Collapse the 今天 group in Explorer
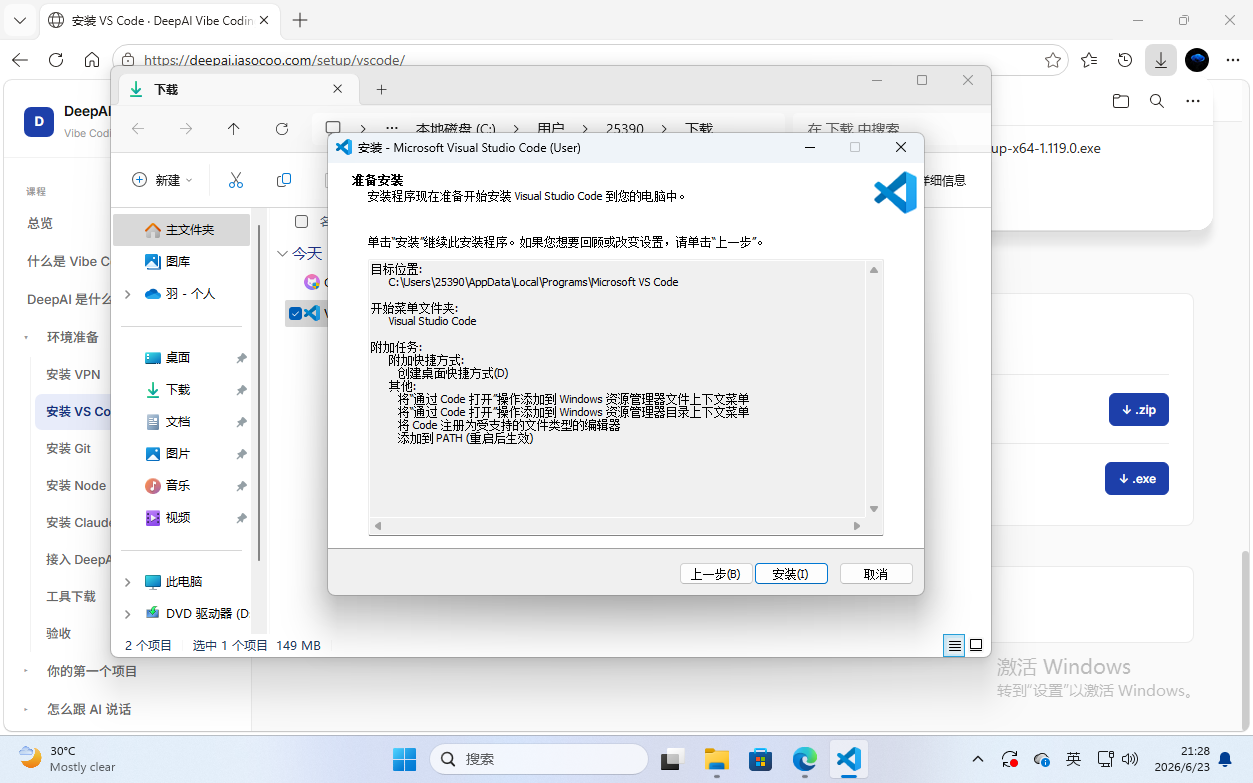The height and width of the screenshot is (783, 1253). (283, 254)
